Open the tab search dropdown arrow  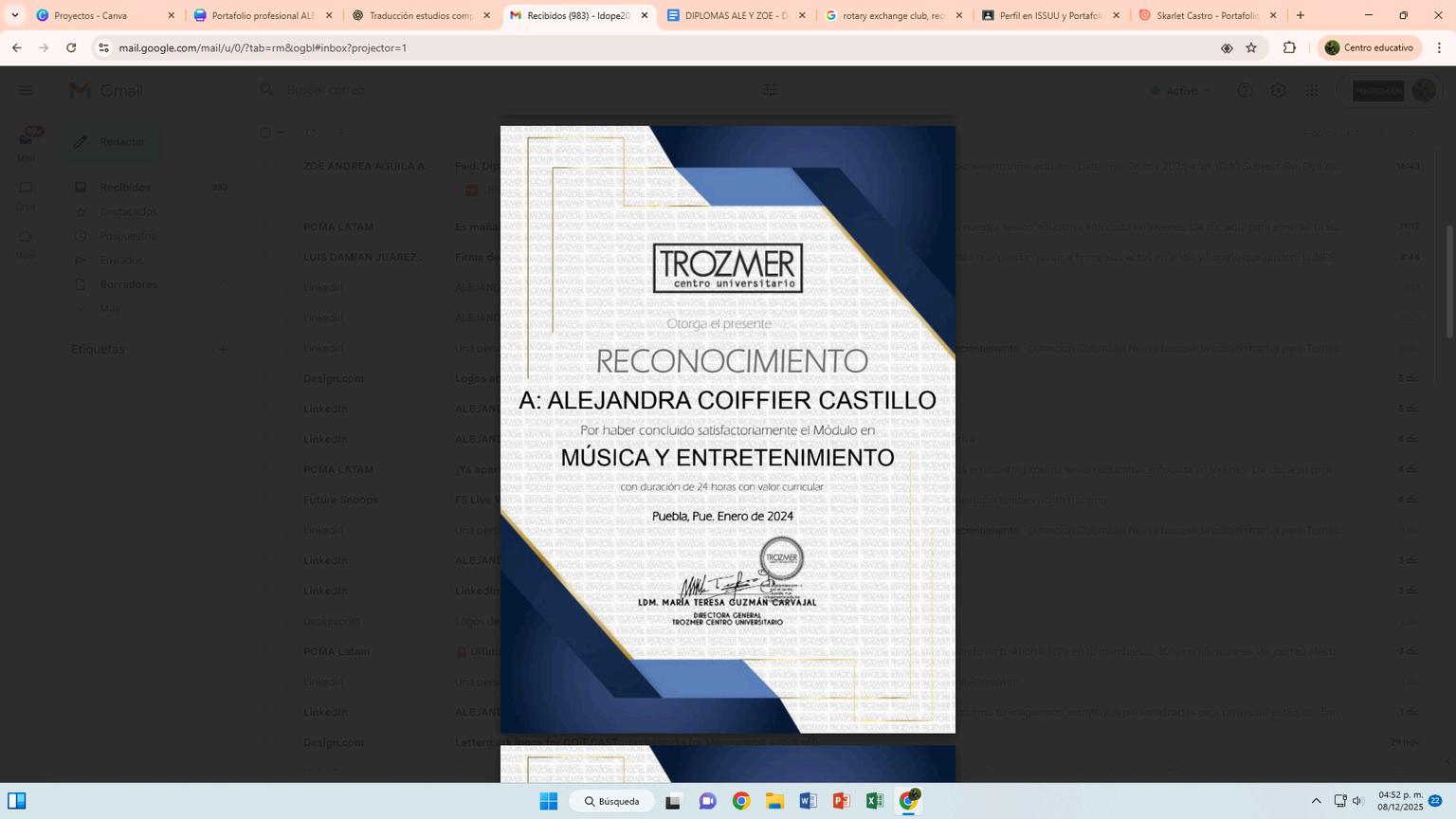tap(14, 15)
